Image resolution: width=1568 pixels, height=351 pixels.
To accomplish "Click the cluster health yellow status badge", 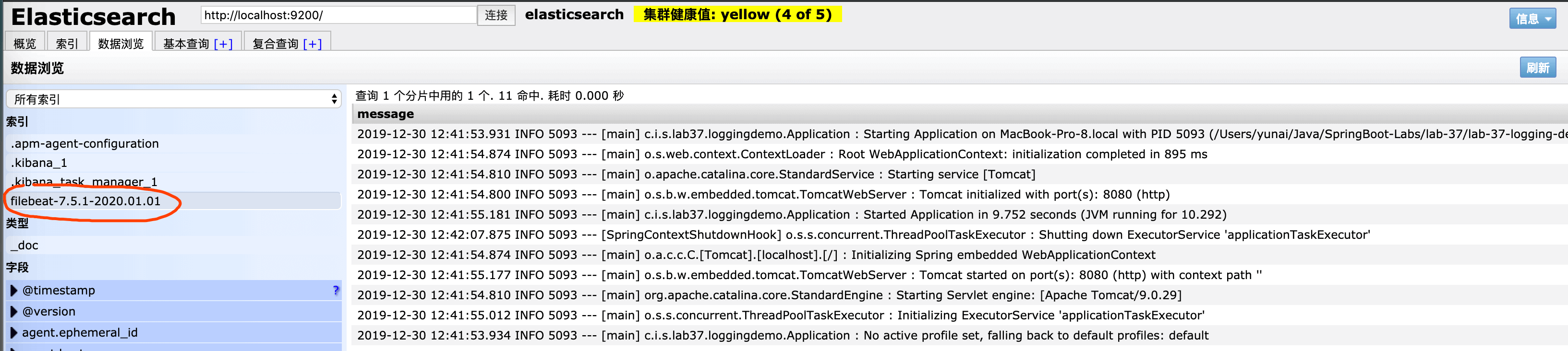I will [737, 14].
